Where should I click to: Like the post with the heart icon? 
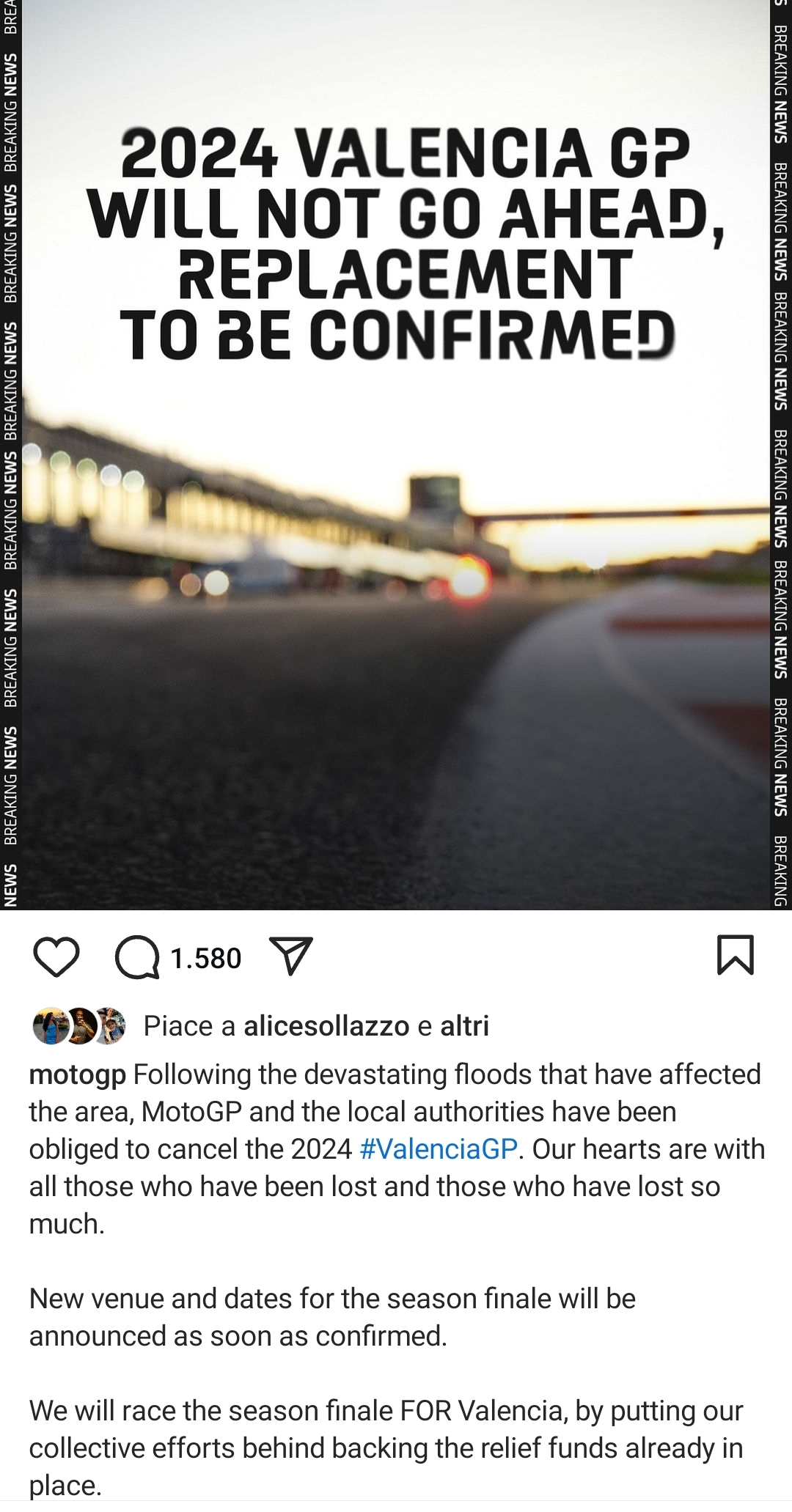(x=56, y=957)
